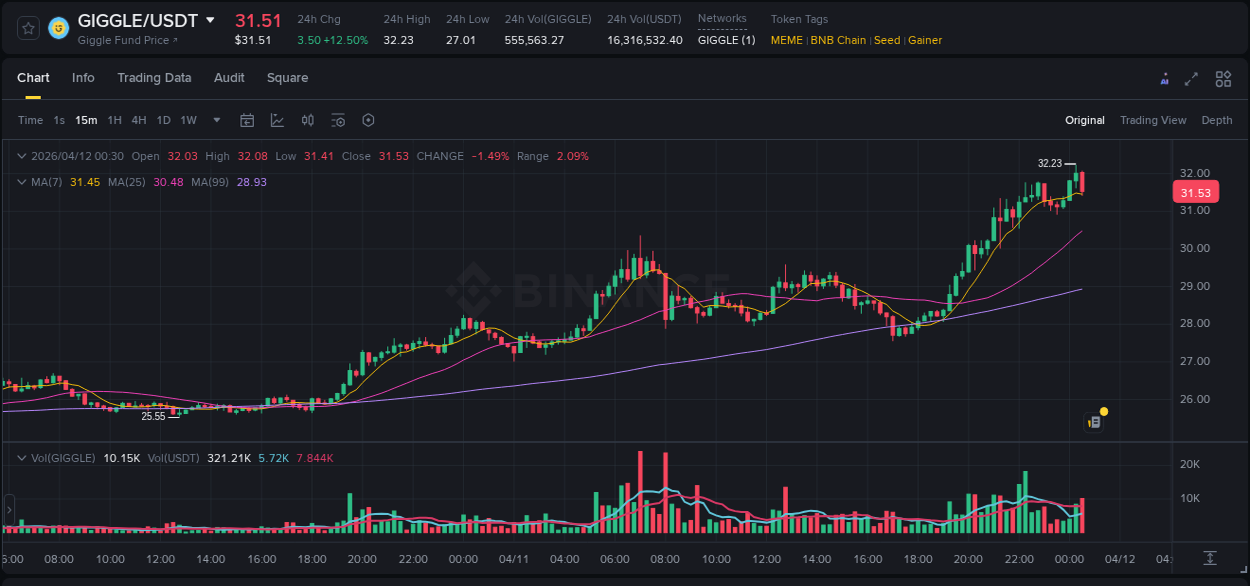Open the indicator settings icon

[x=337, y=120]
